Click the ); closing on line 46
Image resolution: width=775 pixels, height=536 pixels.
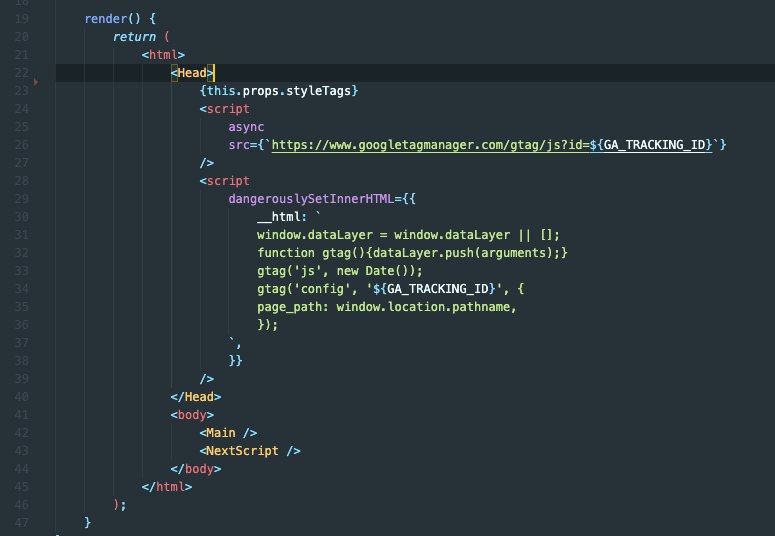pyautogui.click(x=120, y=505)
